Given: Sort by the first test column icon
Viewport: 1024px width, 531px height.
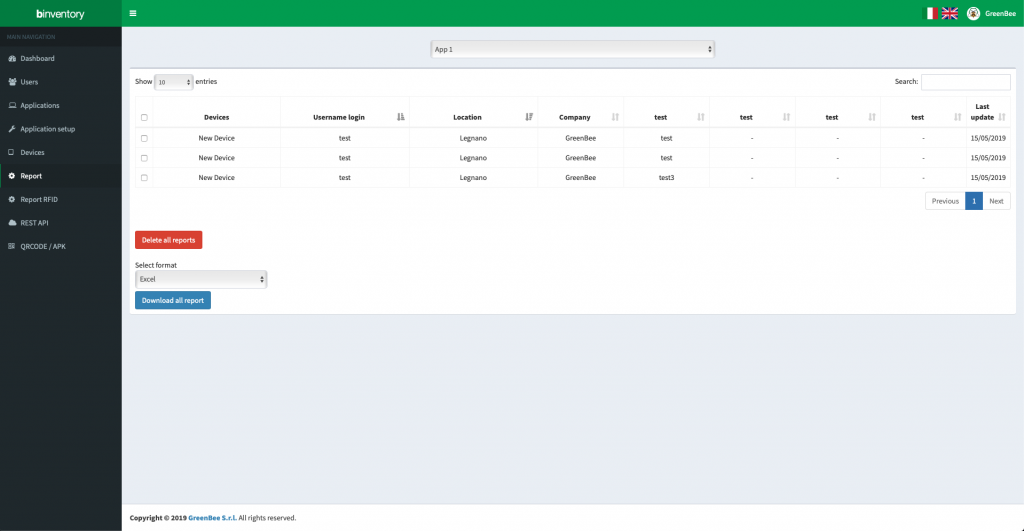Looking at the screenshot, I should point(701,117).
